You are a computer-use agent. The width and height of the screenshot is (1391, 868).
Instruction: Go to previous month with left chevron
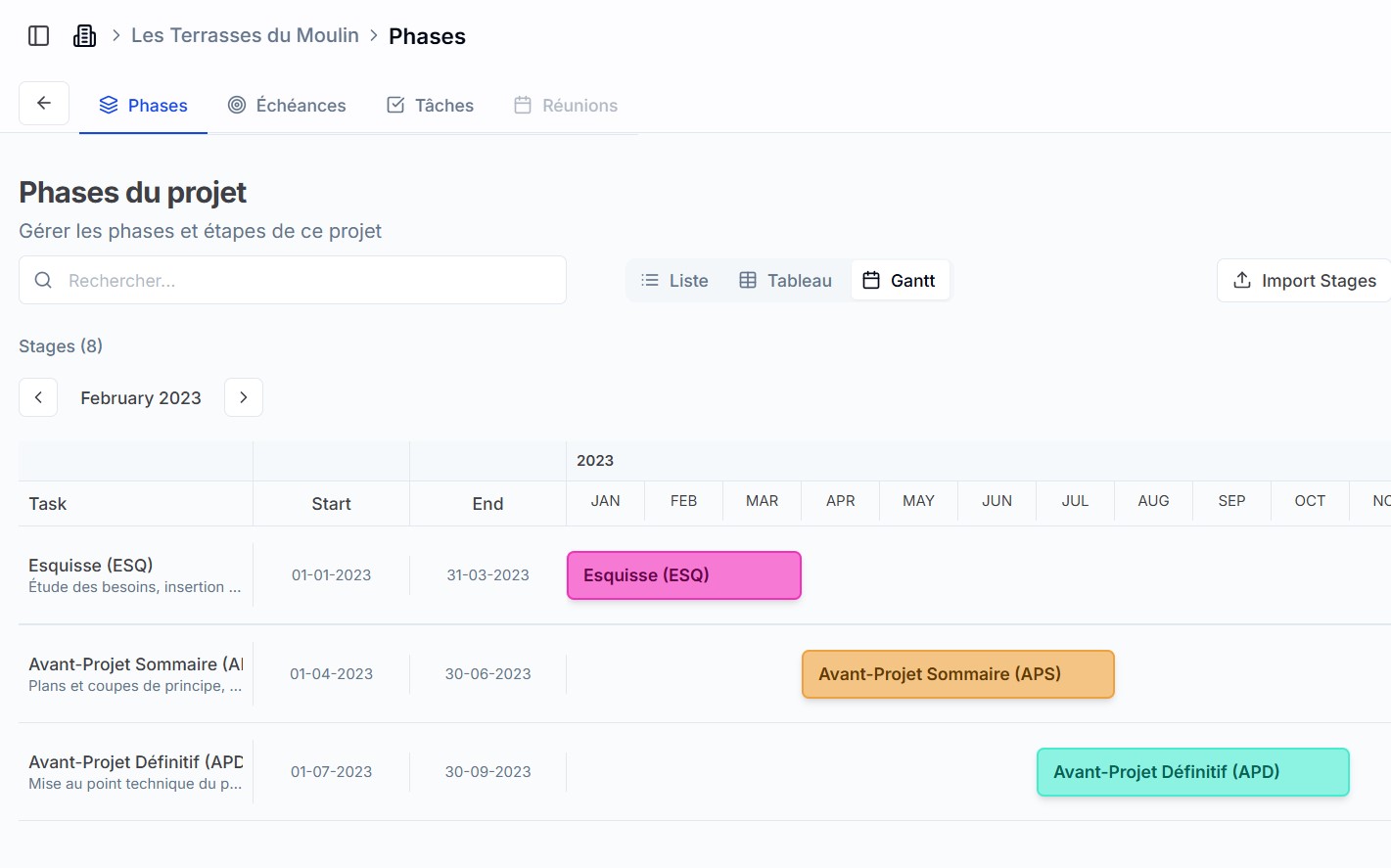pos(38,397)
